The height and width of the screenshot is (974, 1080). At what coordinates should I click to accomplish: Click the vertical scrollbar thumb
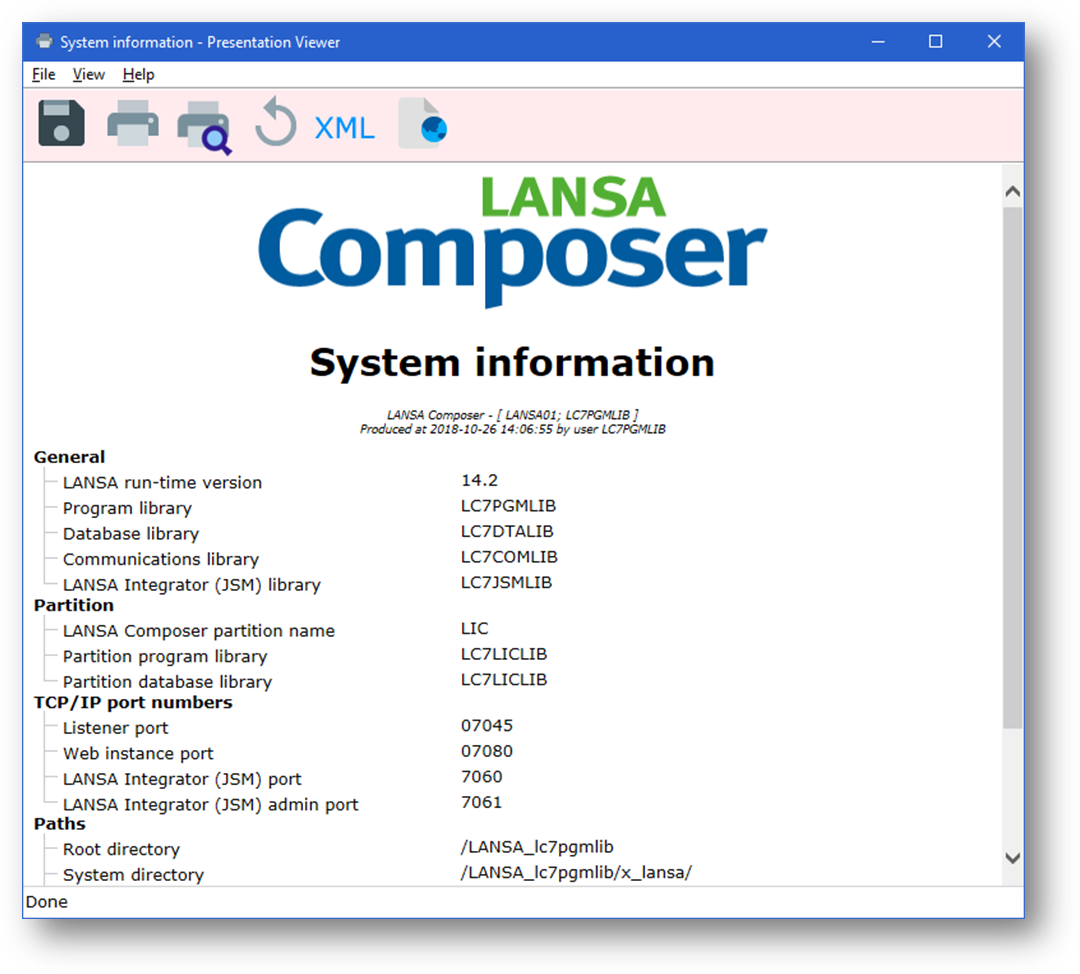pos(1012,468)
